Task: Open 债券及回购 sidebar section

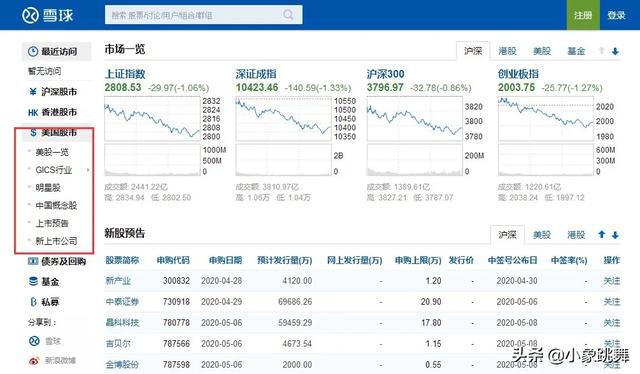Action: pos(57,261)
